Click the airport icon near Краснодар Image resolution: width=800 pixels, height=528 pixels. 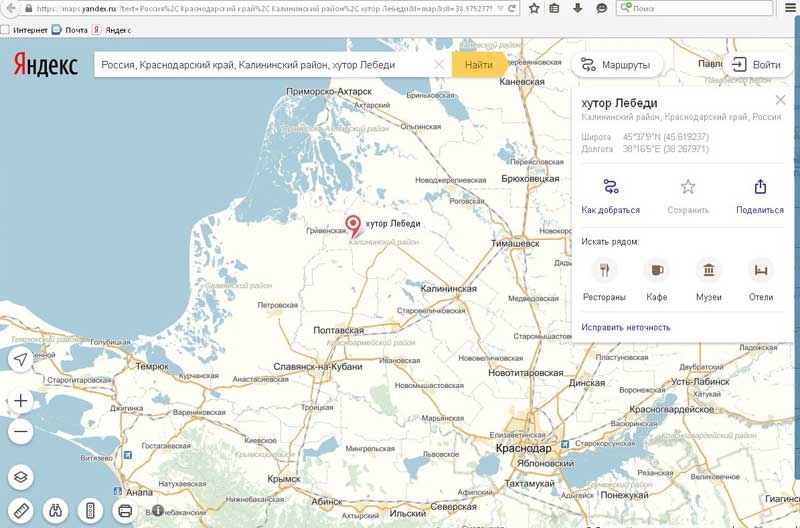click(565, 444)
